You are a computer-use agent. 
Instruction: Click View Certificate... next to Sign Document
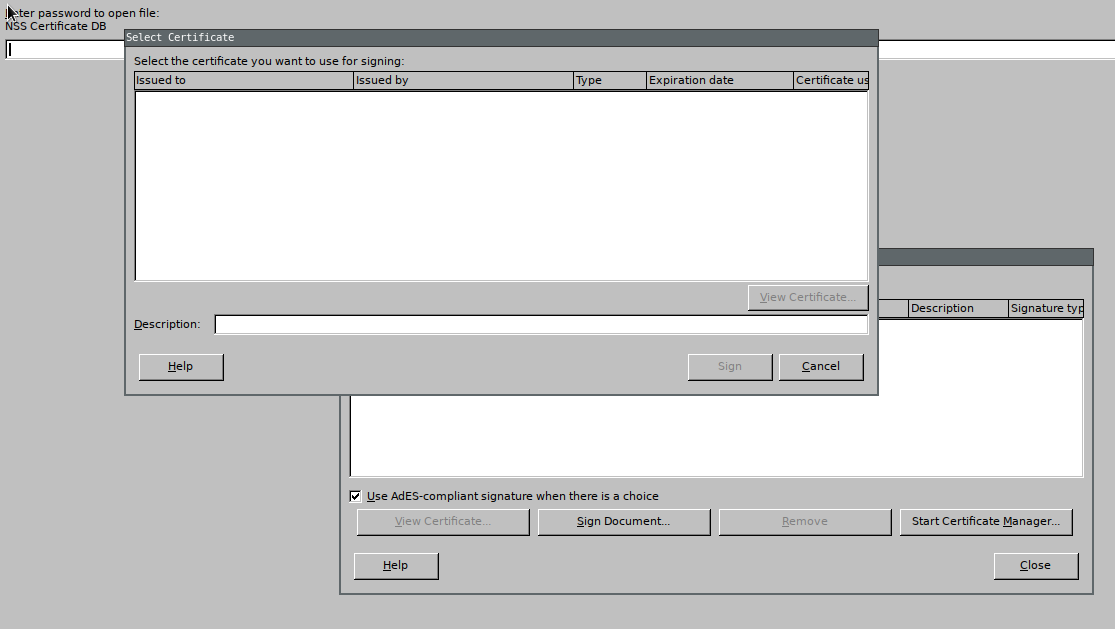click(442, 521)
